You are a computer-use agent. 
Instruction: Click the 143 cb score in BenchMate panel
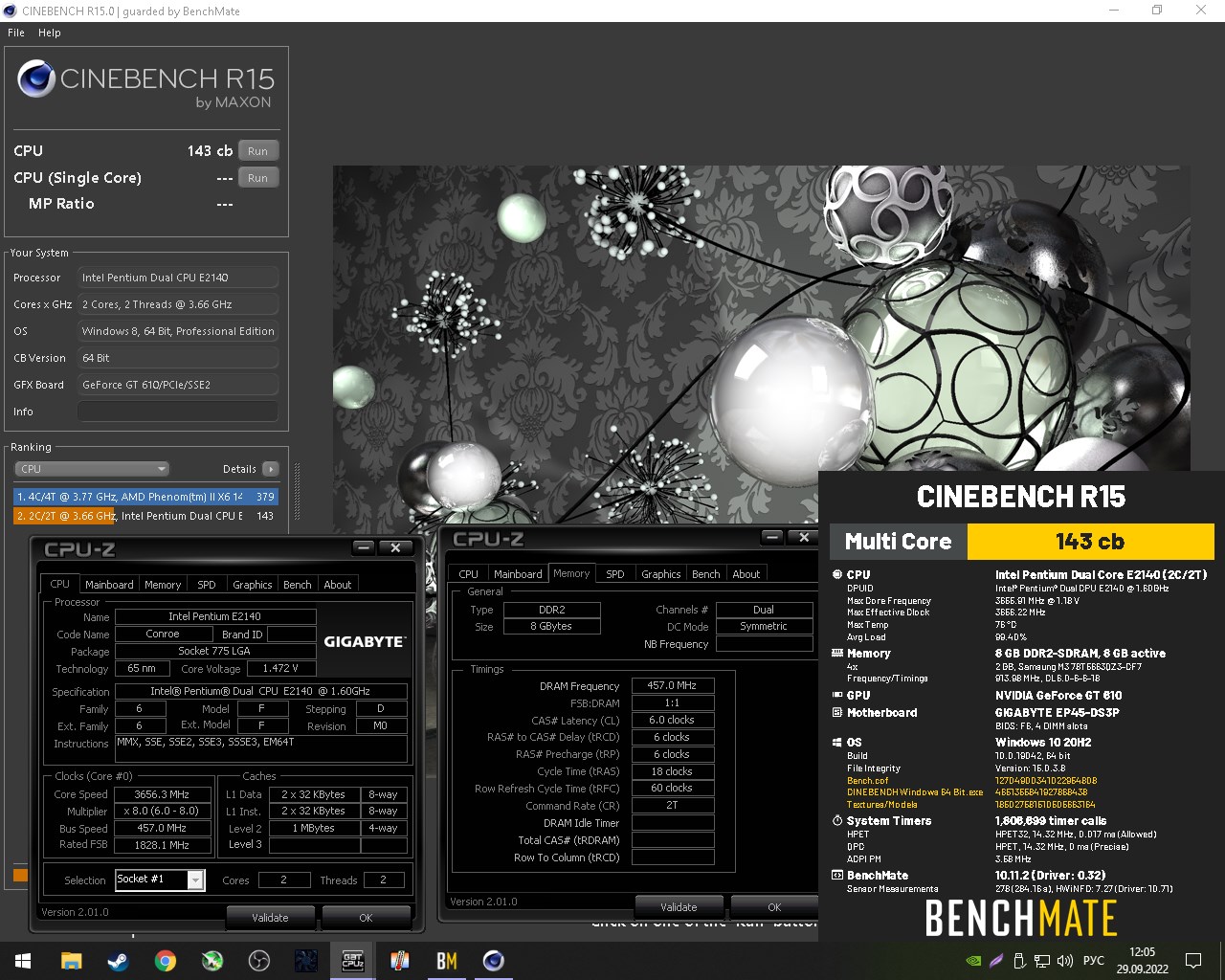tap(1090, 542)
